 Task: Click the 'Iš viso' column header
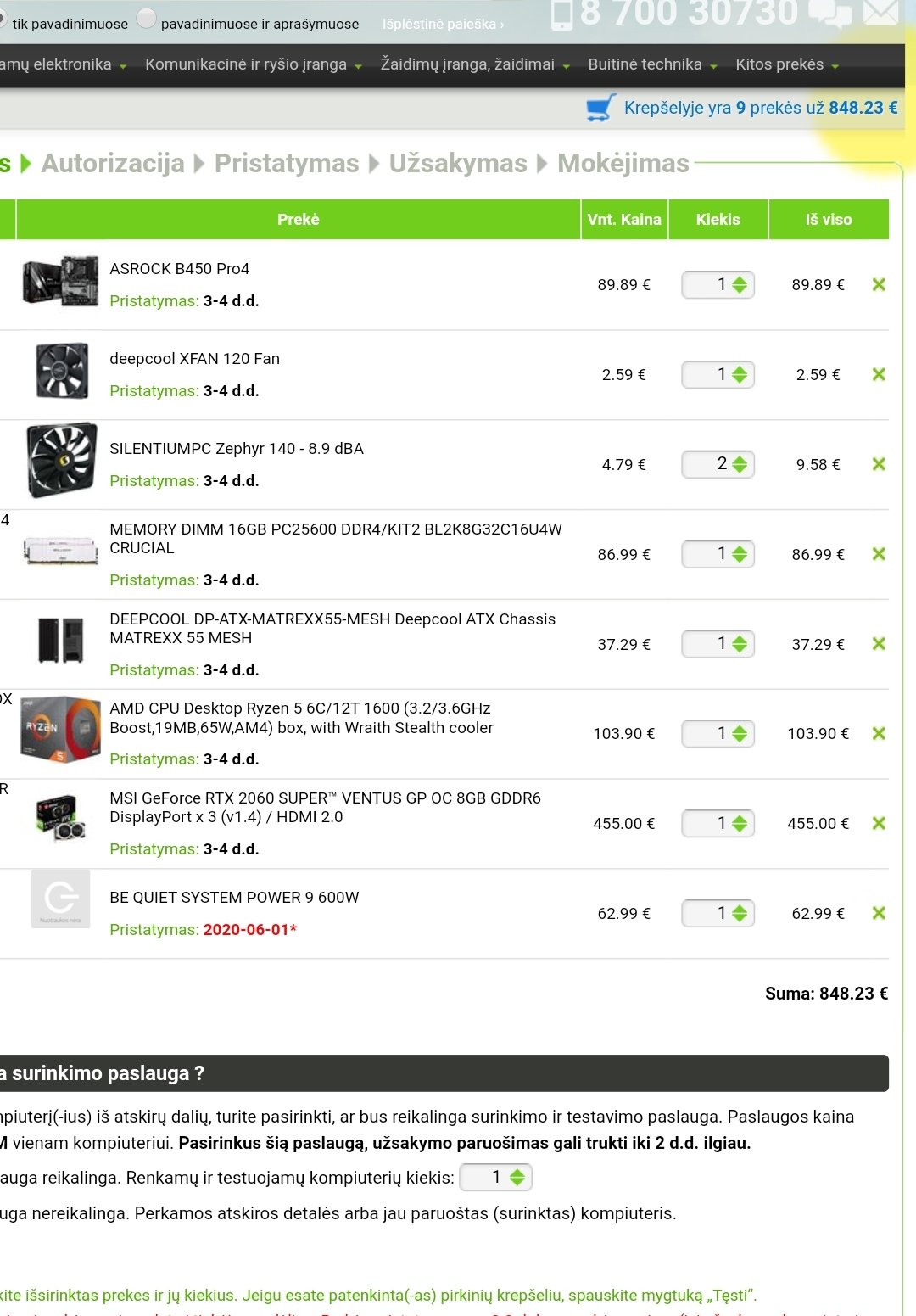pos(829,220)
